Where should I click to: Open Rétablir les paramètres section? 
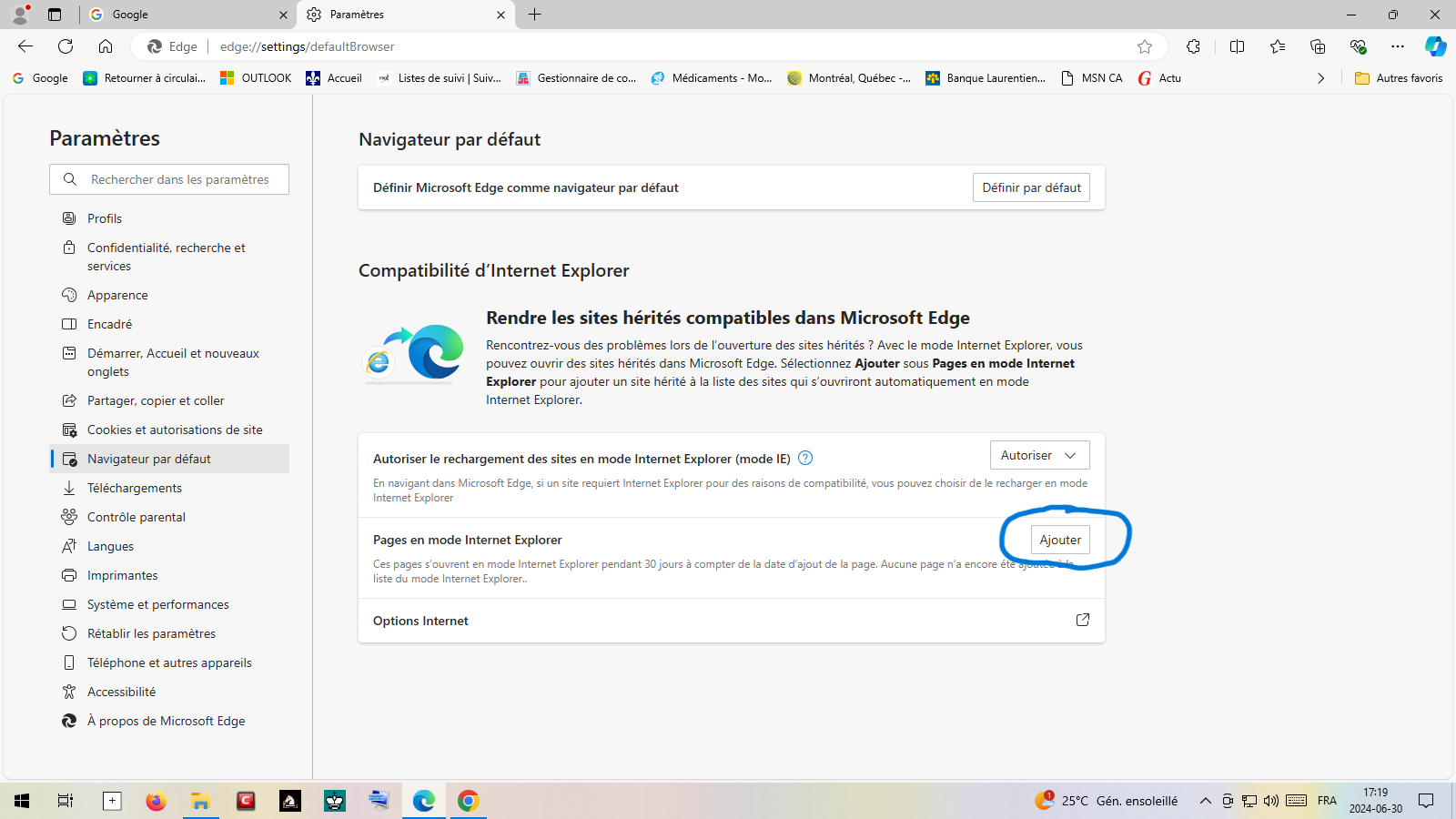pos(169,633)
